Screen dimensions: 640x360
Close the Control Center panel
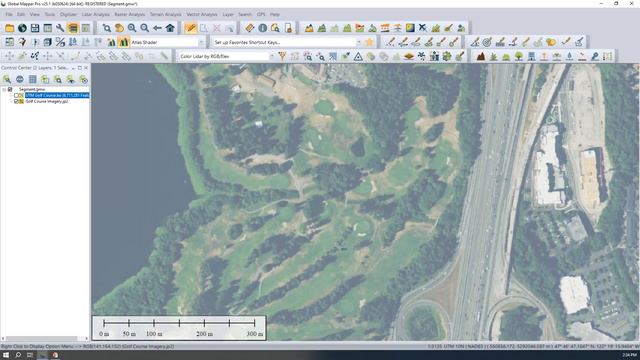(86, 68)
